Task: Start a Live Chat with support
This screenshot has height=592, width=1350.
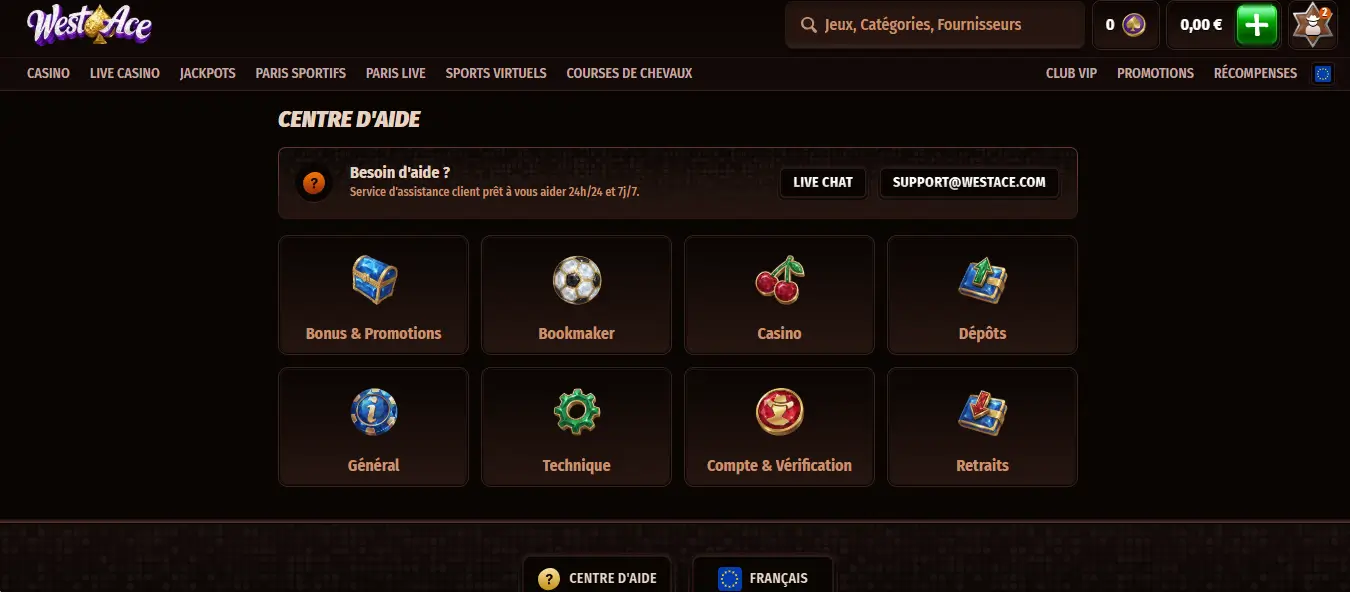Action: pyautogui.click(x=823, y=182)
